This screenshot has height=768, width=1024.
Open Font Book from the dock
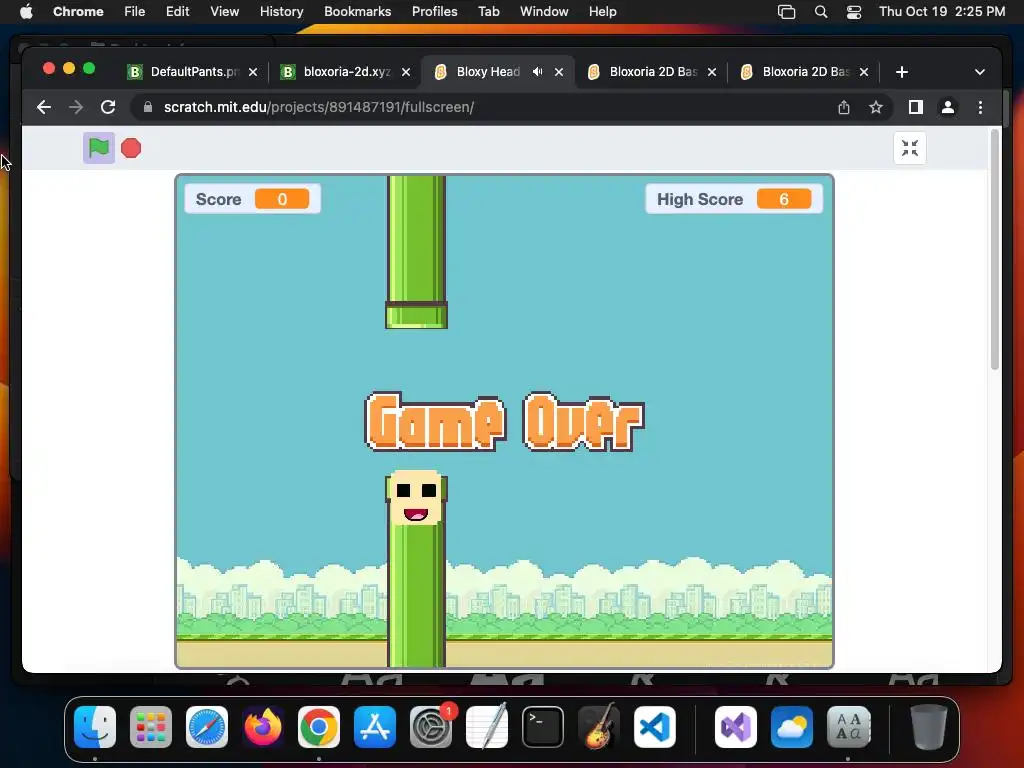point(848,727)
